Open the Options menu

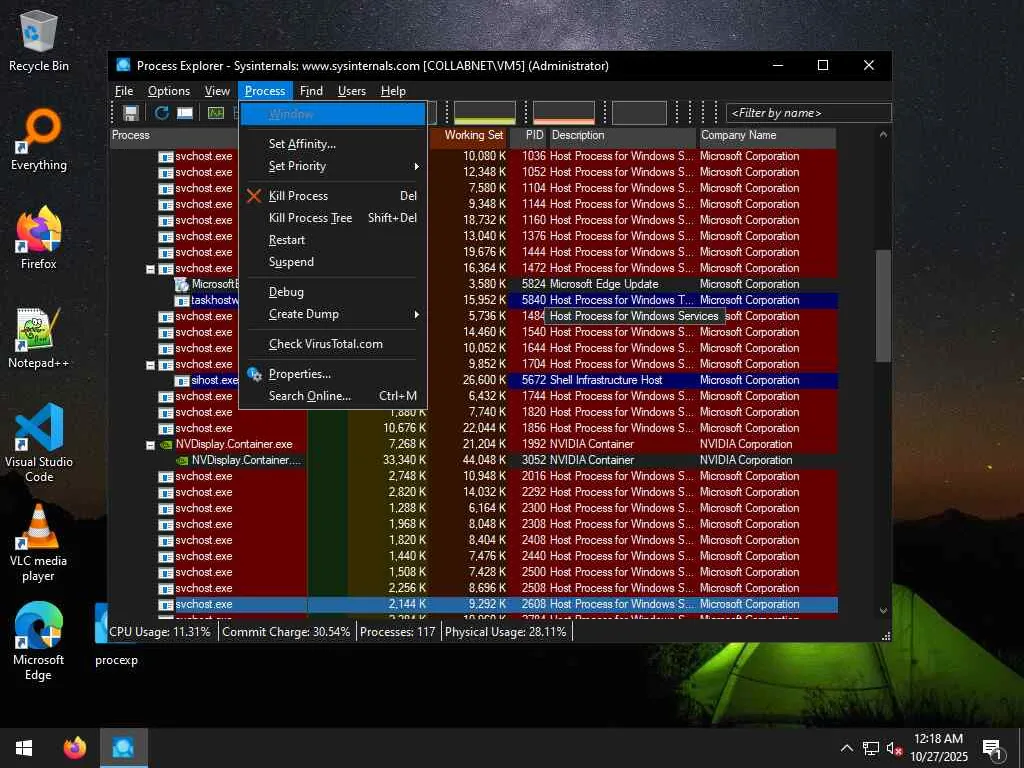click(x=168, y=91)
